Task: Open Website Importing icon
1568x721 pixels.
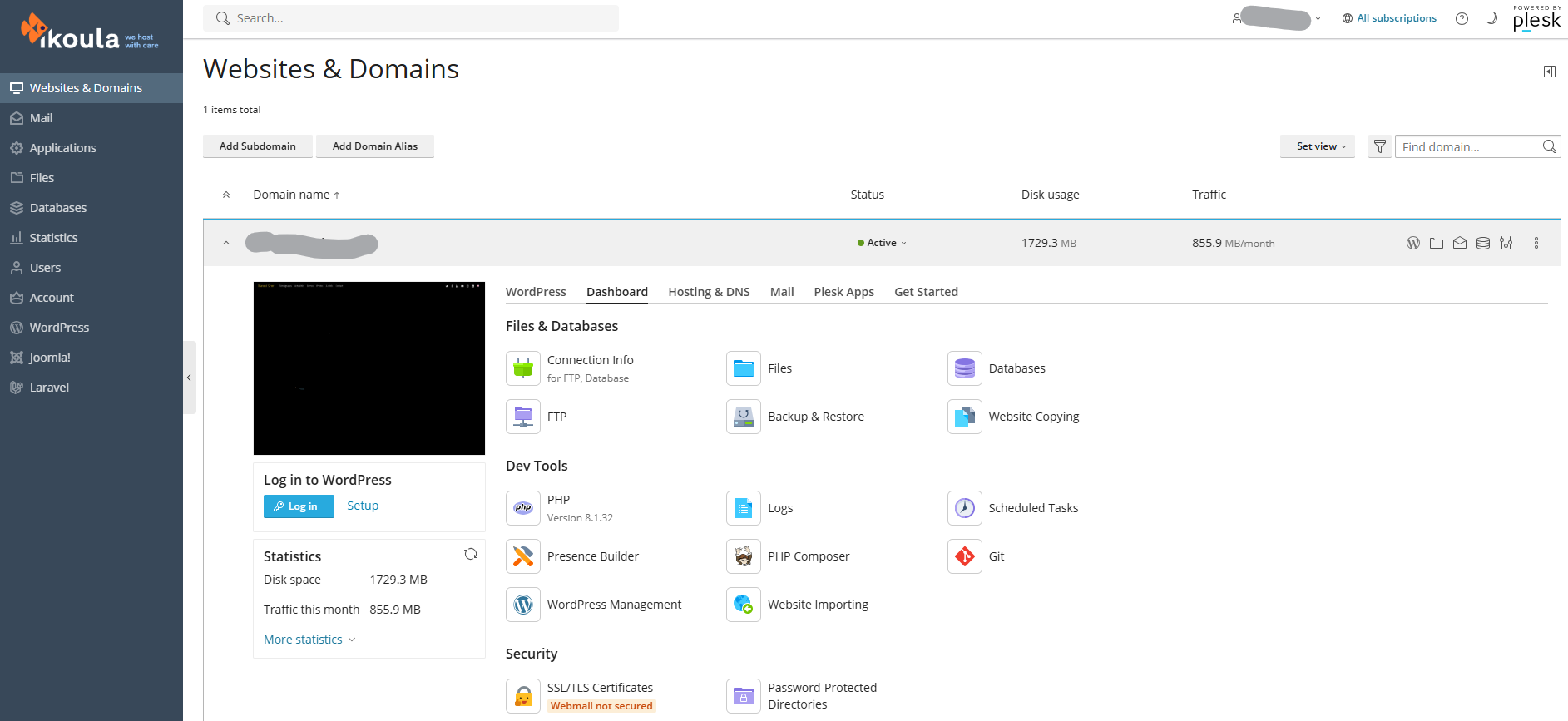Action: point(744,605)
